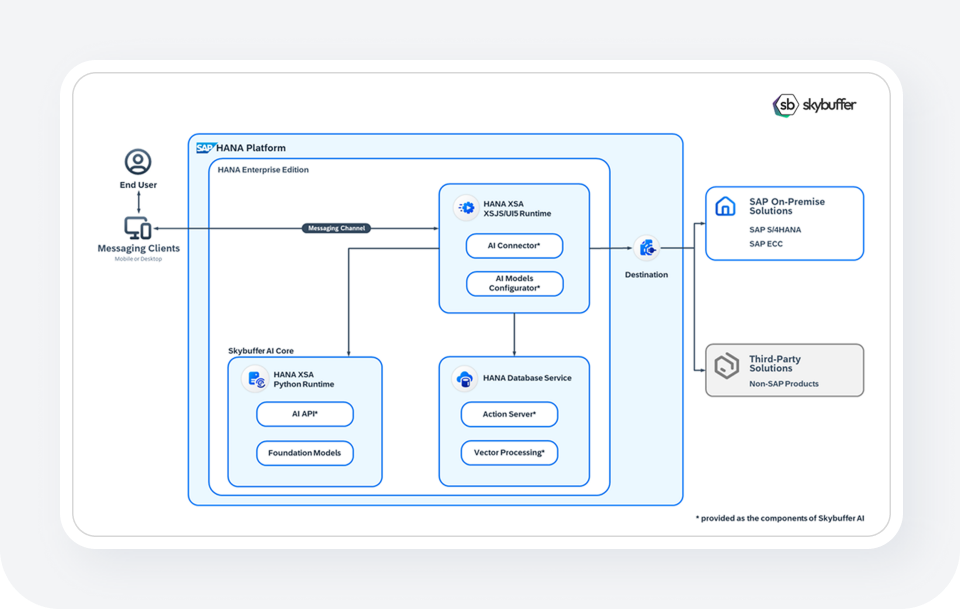Click the Messaging Channel label

pyautogui.click(x=337, y=228)
